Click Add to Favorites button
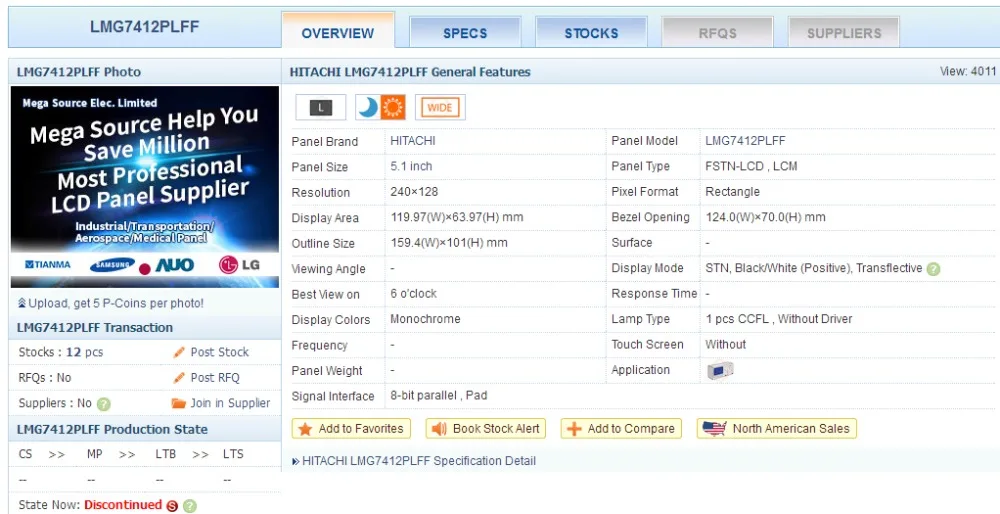Viewport: 1000px width, 514px height. [351, 429]
